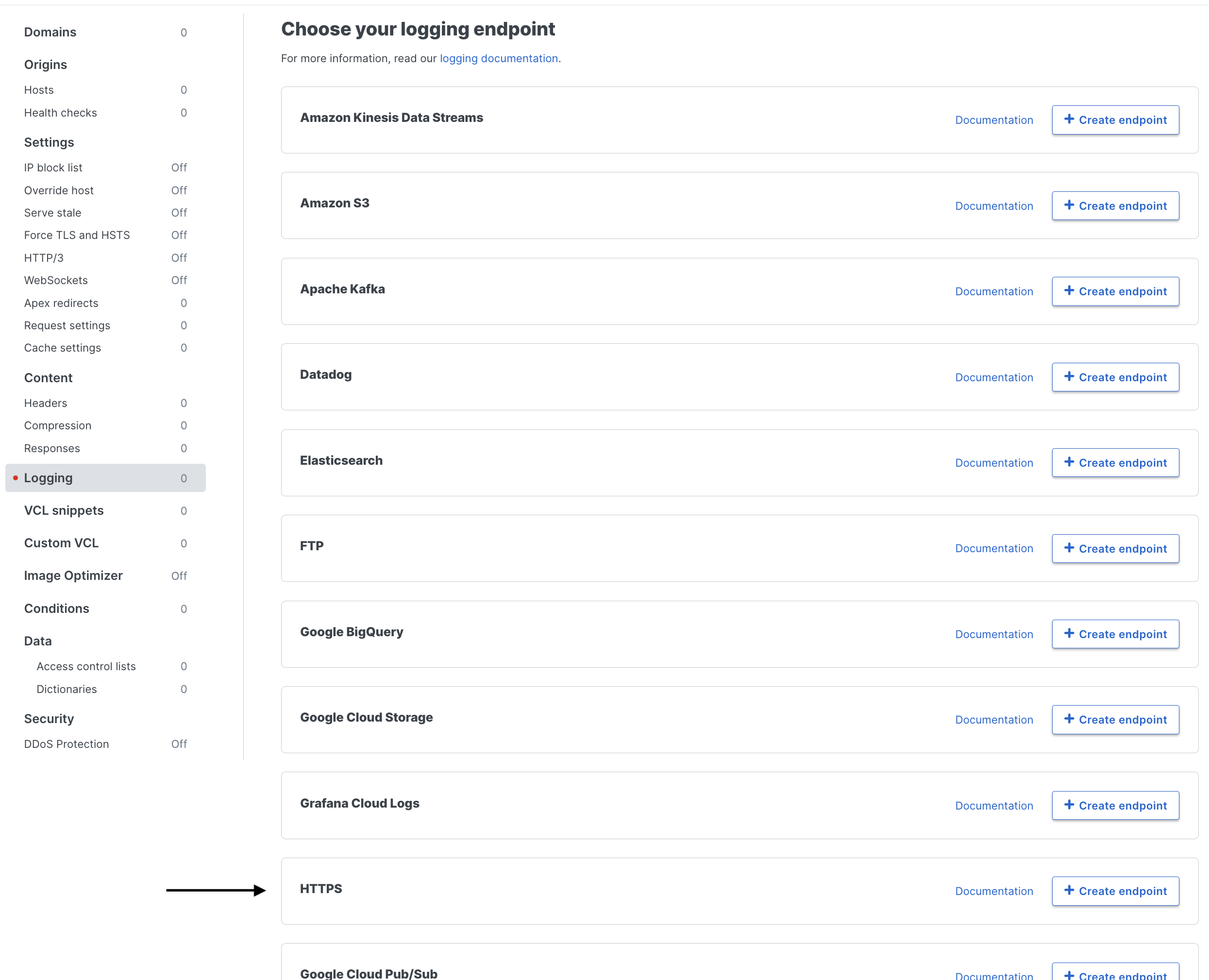Create an endpoint for Amazon Kinesis Data Streams

tap(1115, 119)
